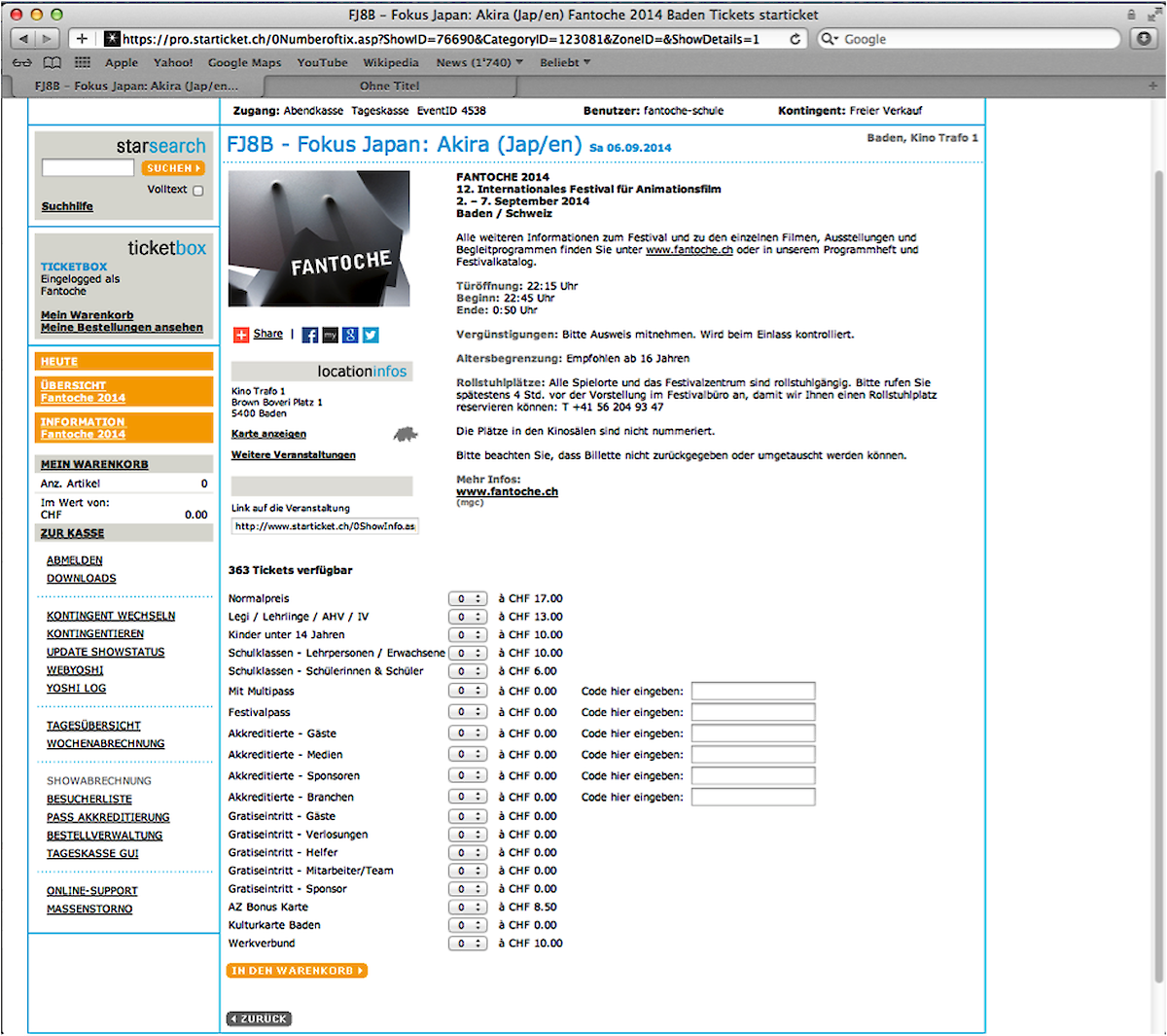Click the ABMELDEN logout link
Viewport: 1167px width, 1036px height.
[75, 560]
